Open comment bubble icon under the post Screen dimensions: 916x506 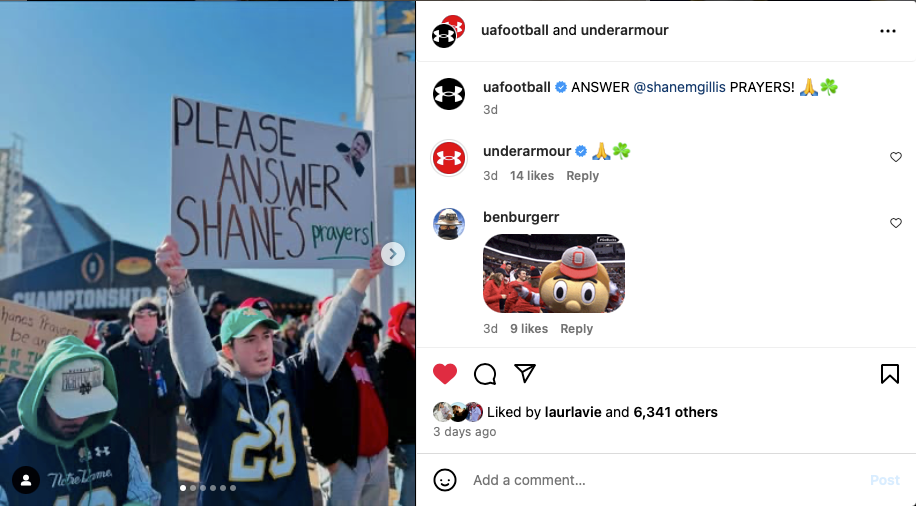click(485, 374)
